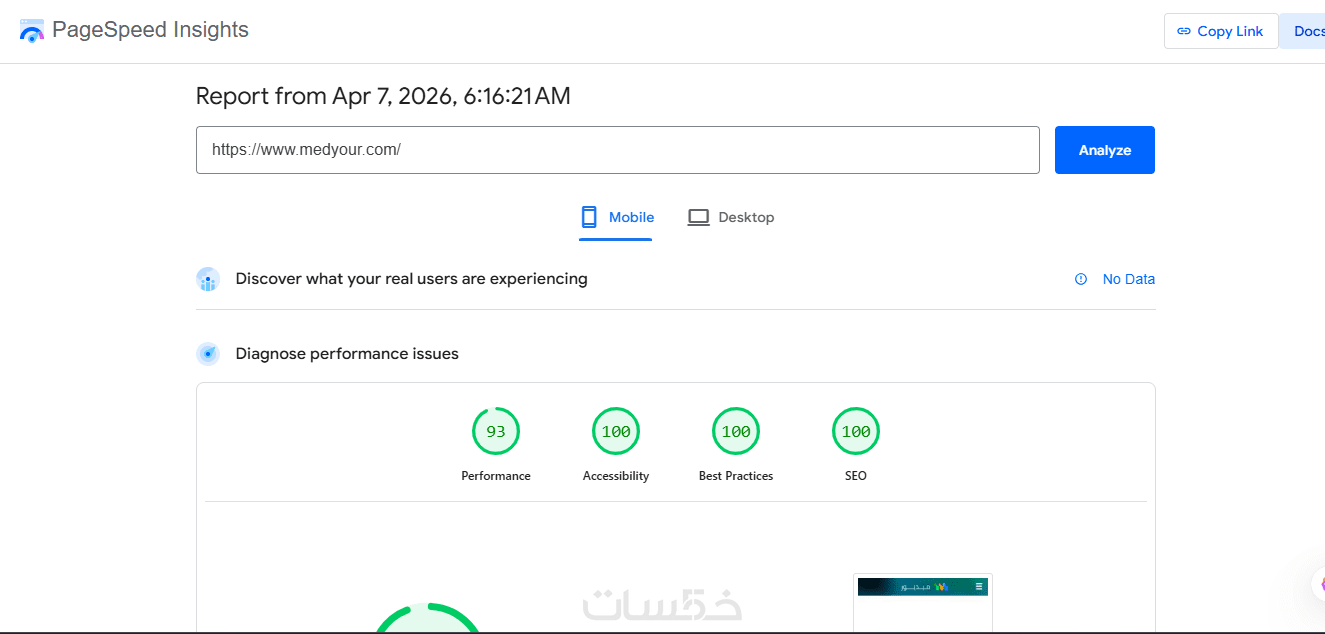Click the No Data info icon
The width and height of the screenshot is (1325, 634).
(x=1081, y=279)
